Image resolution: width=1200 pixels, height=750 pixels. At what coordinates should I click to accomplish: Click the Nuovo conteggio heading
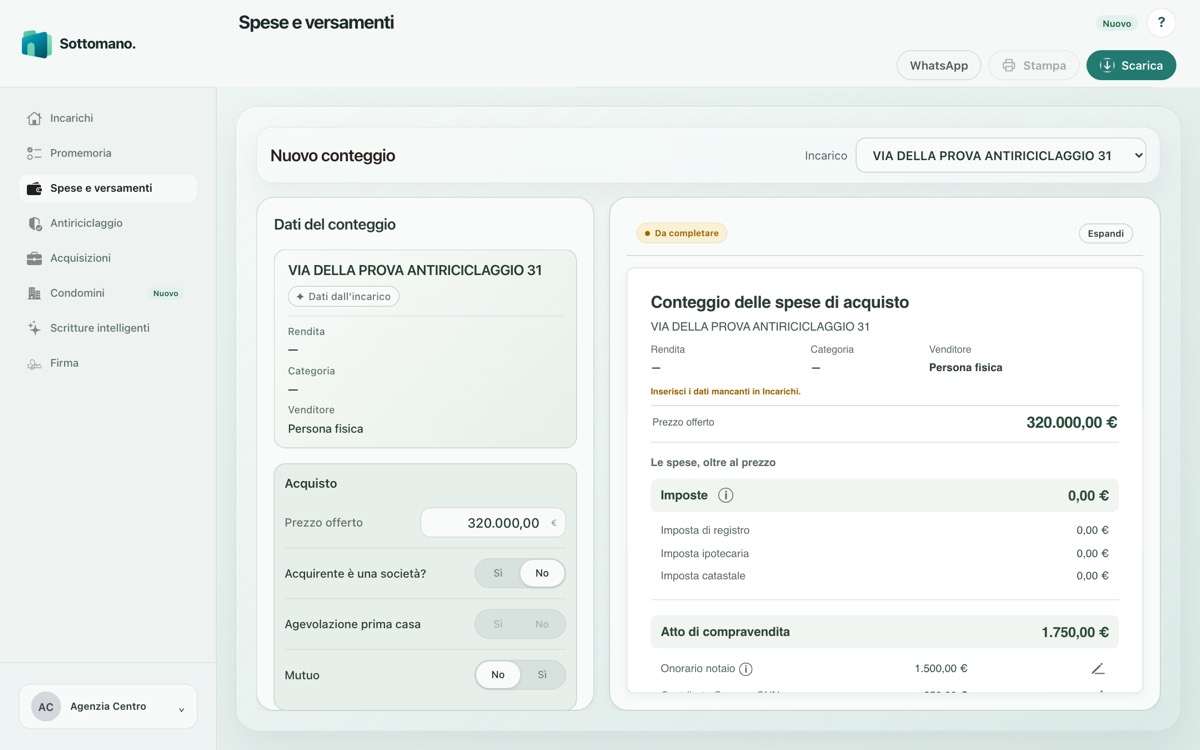pyautogui.click(x=333, y=156)
